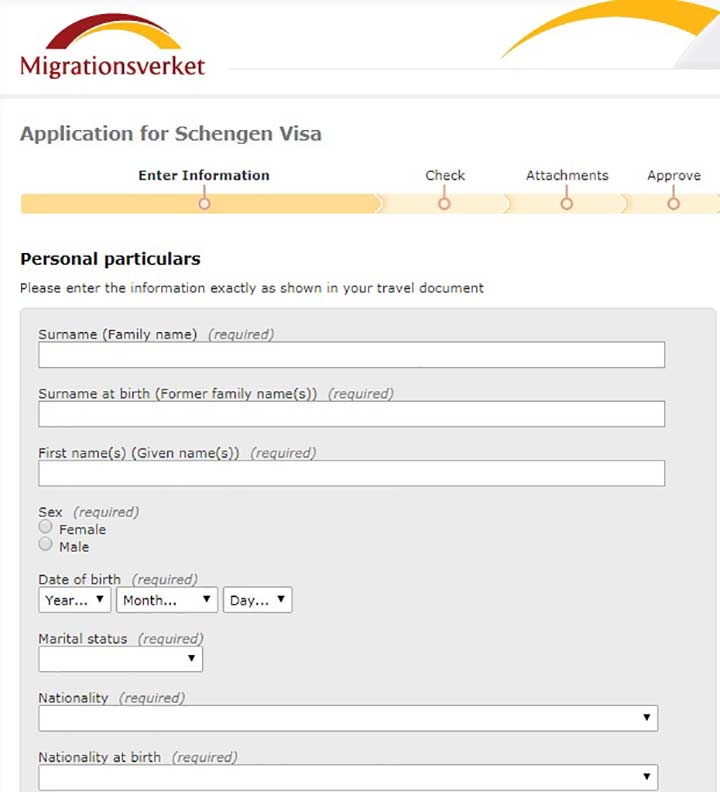Open the Month dropdown for date of birth

click(x=167, y=600)
